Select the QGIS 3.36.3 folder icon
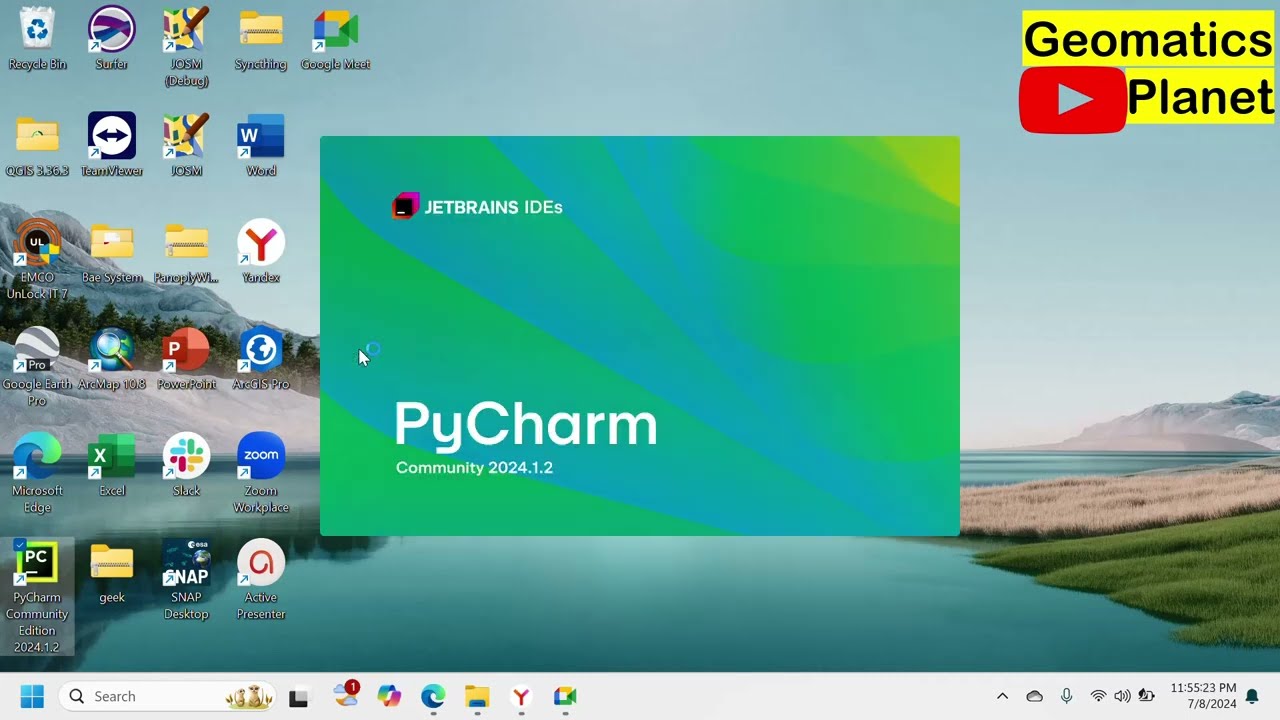The width and height of the screenshot is (1280, 720). (37, 145)
